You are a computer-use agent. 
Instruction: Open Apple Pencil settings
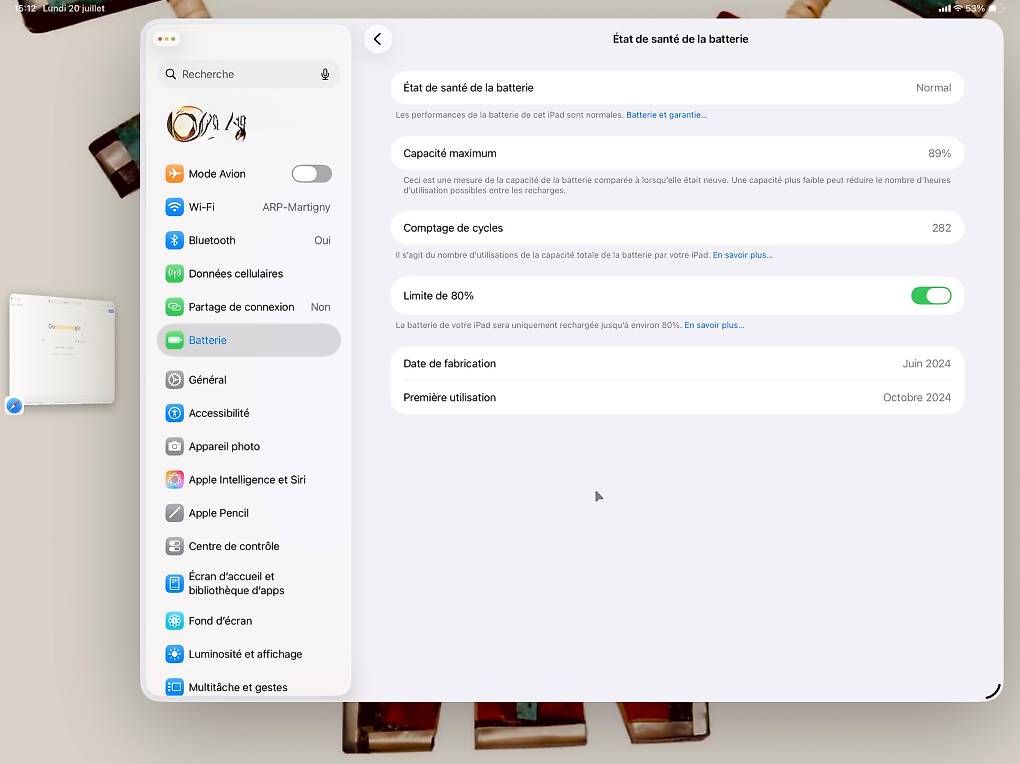click(248, 513)
